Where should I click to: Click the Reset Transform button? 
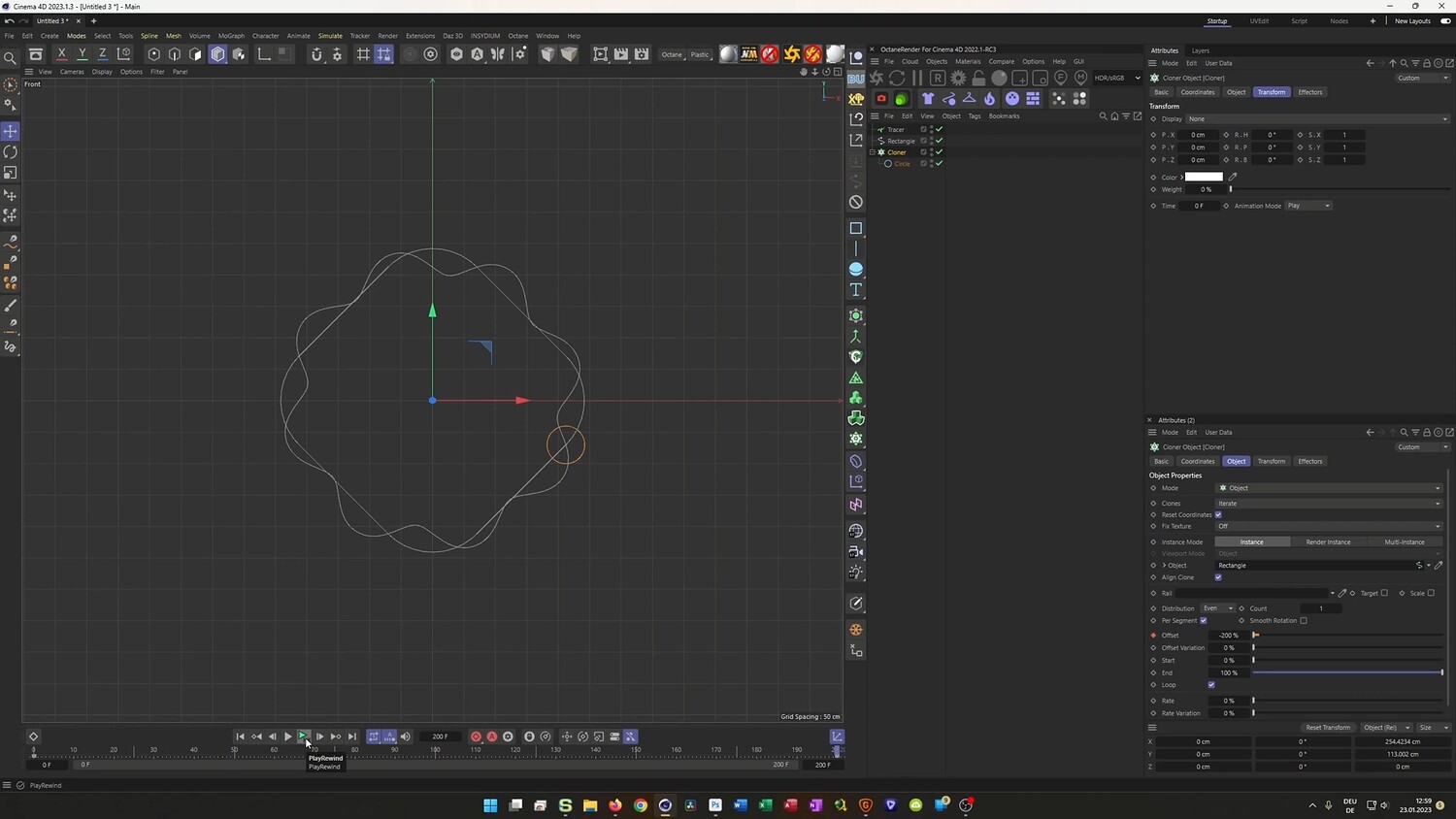click(x=1328, y=727)
